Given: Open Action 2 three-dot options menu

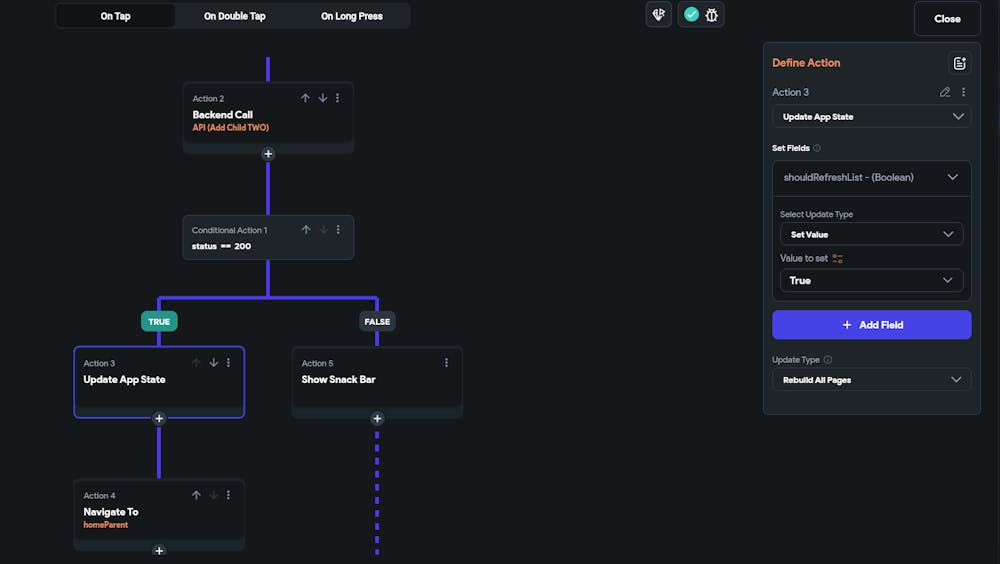Looking at the screenshot, I should click(x=337, y=98).
